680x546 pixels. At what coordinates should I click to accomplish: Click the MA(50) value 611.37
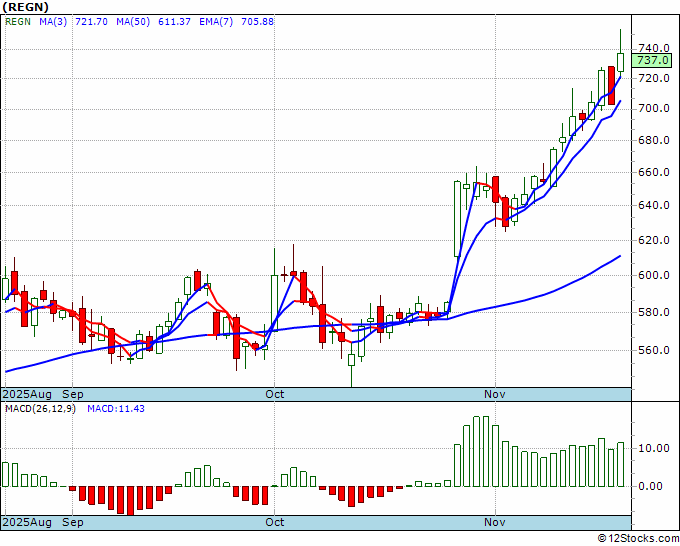174,22
